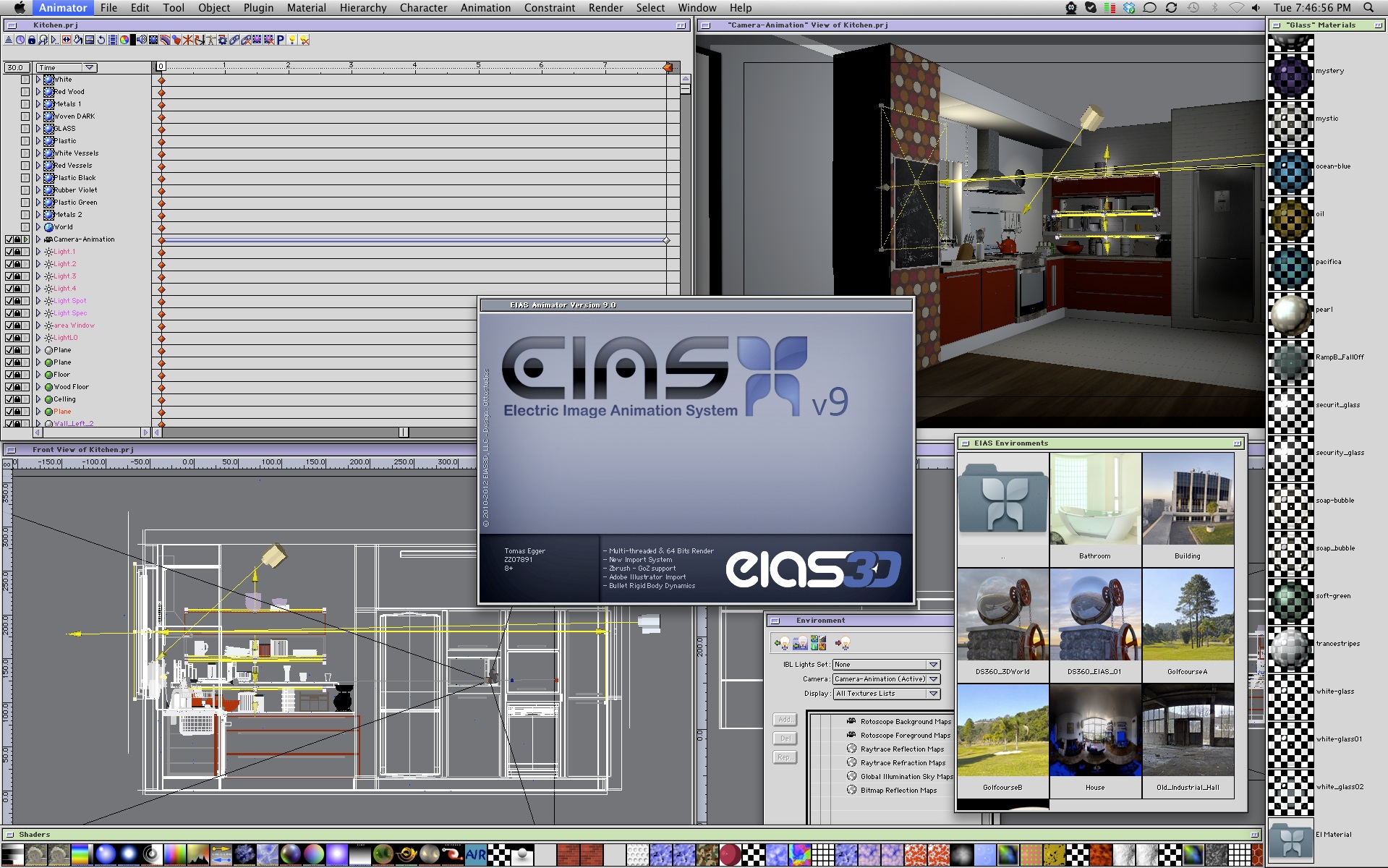1388x868 pixels.
Task: Click the four-image grid icon in Environment panel
Action: 818,642
